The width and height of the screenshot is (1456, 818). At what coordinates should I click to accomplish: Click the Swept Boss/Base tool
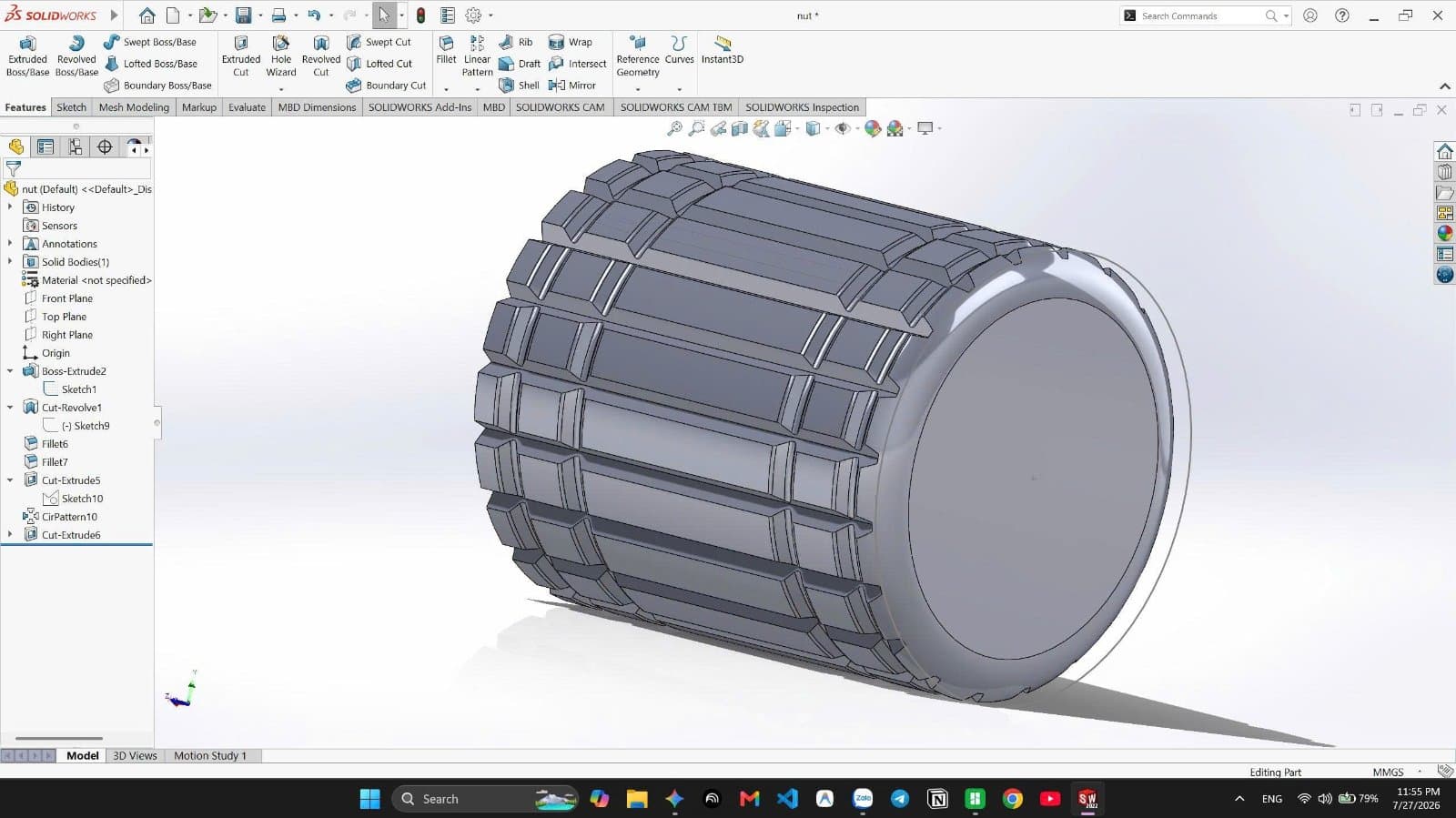point(149,42)
